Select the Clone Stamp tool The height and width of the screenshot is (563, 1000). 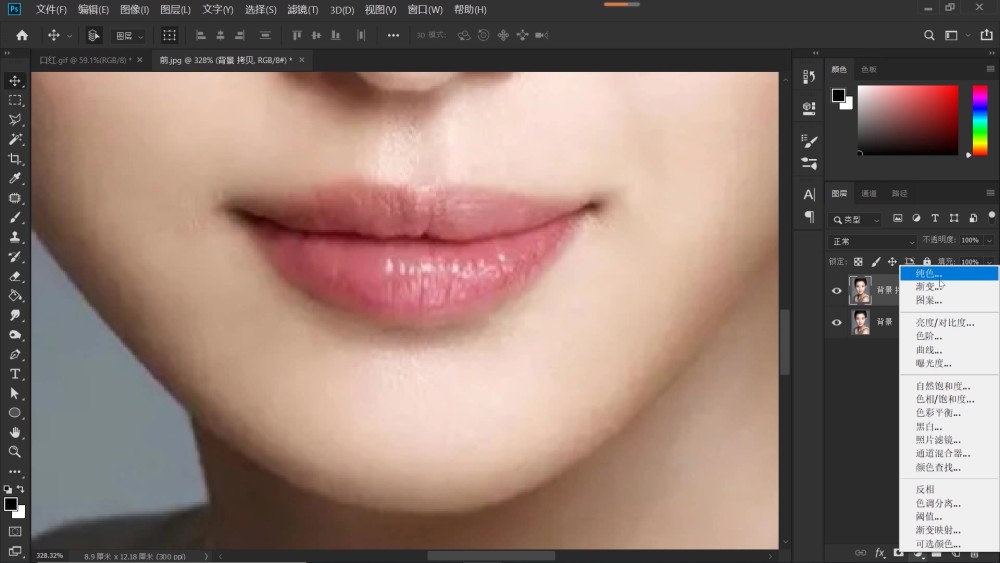15,237
